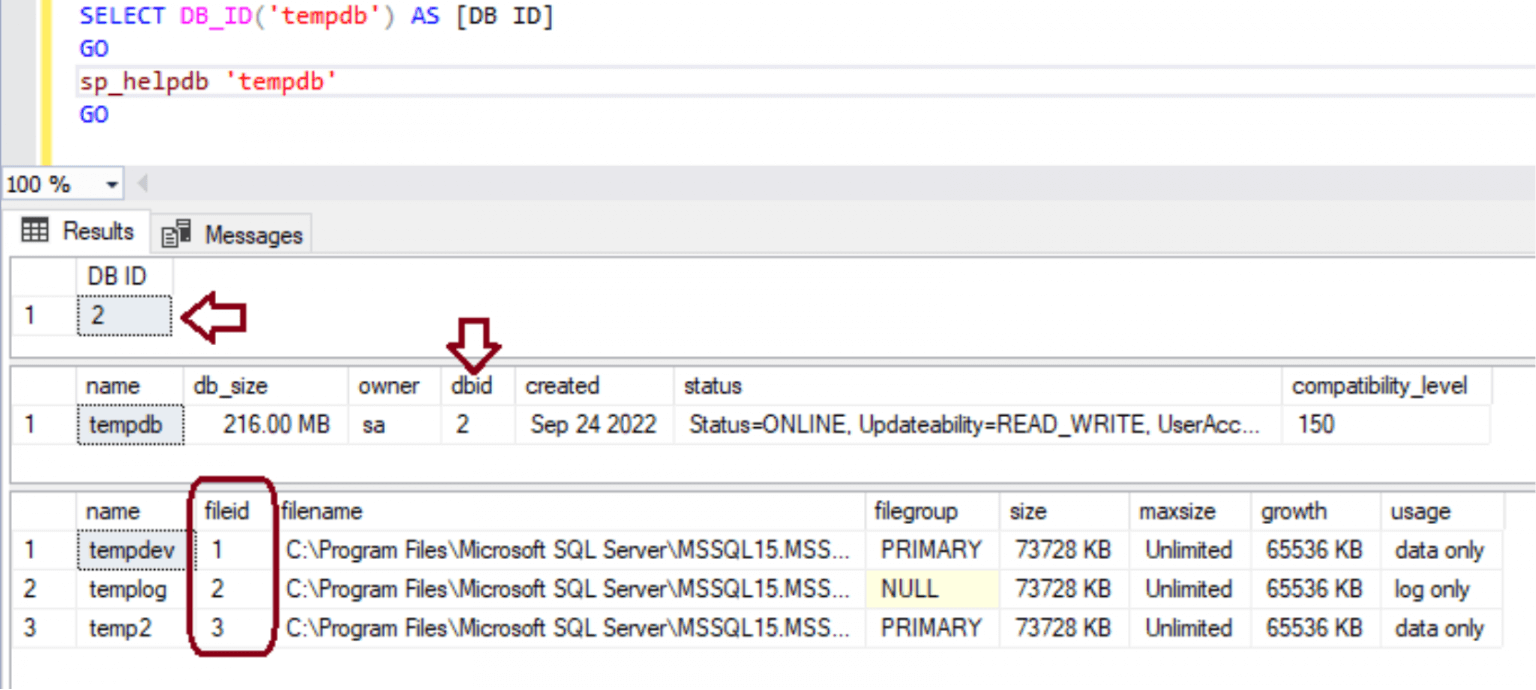
Task: Select the tempdb name cell
Action: (130, 425)
